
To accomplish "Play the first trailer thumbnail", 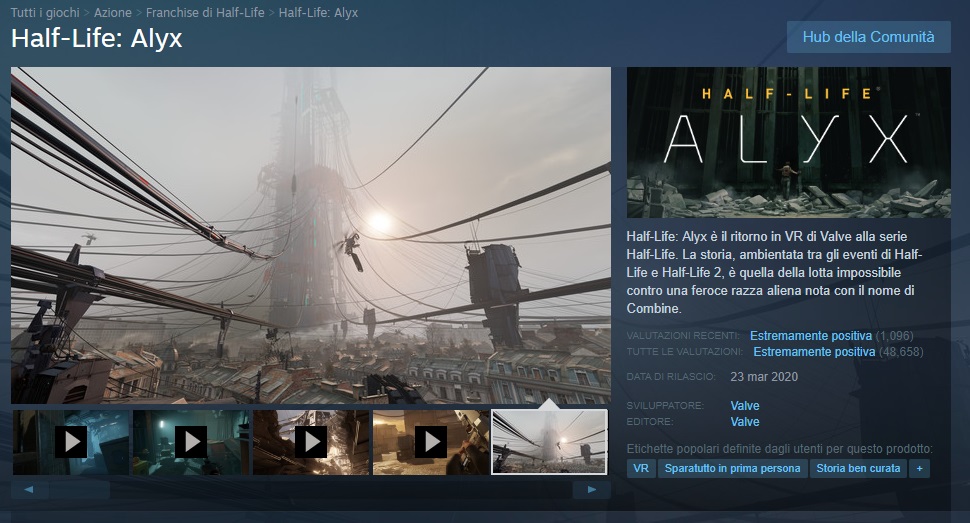I will [71, 442].
